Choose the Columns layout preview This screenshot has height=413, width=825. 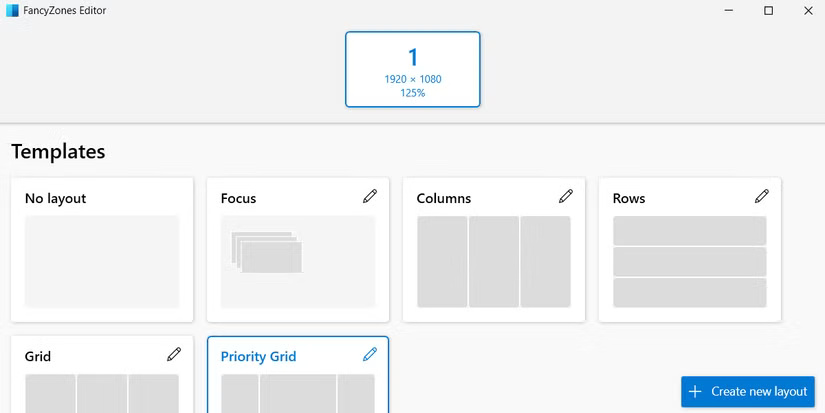coord(494,261)
